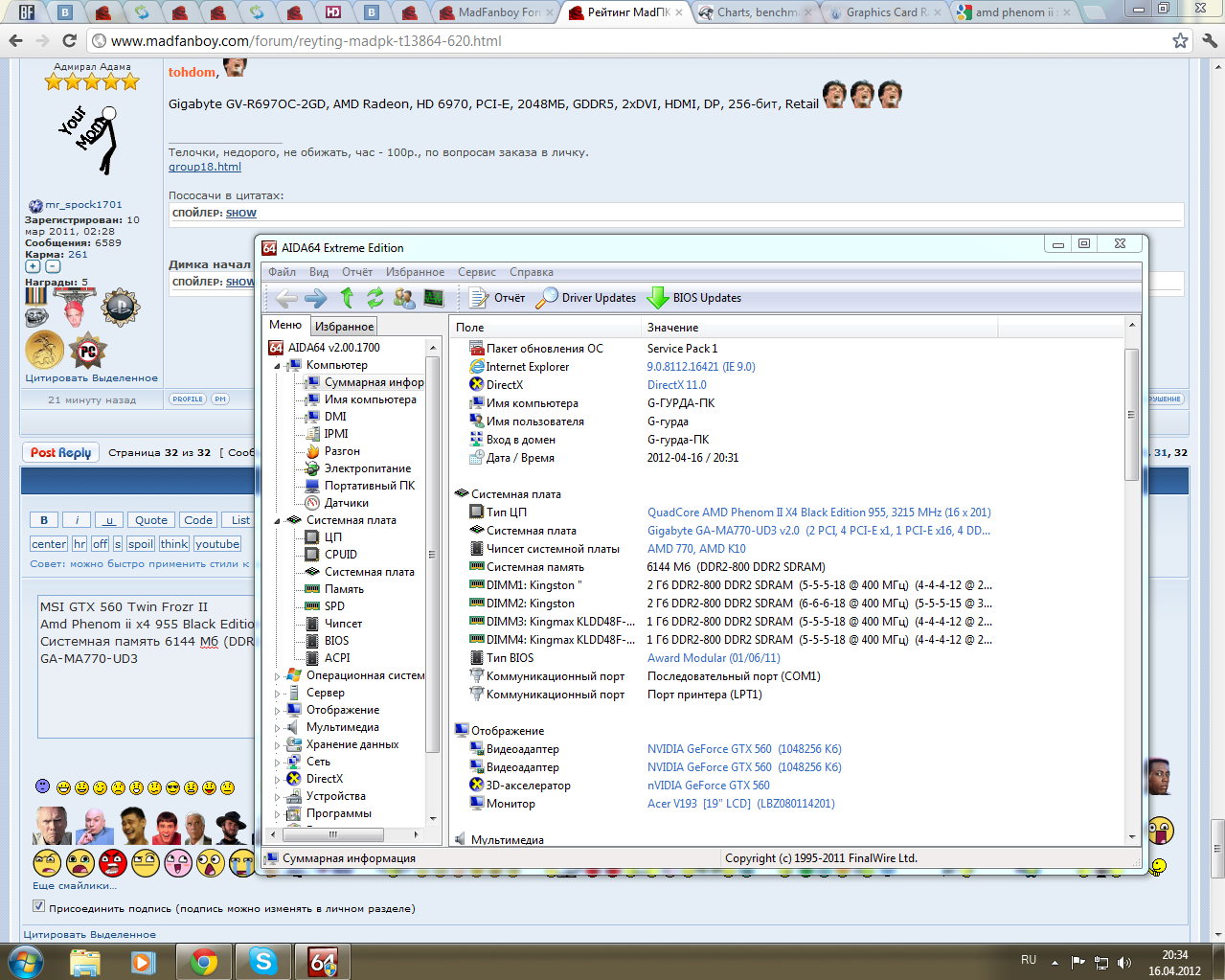Collapse the Системная плата tree node
This screenshot has height=980, width=1225.
[278, 521]
